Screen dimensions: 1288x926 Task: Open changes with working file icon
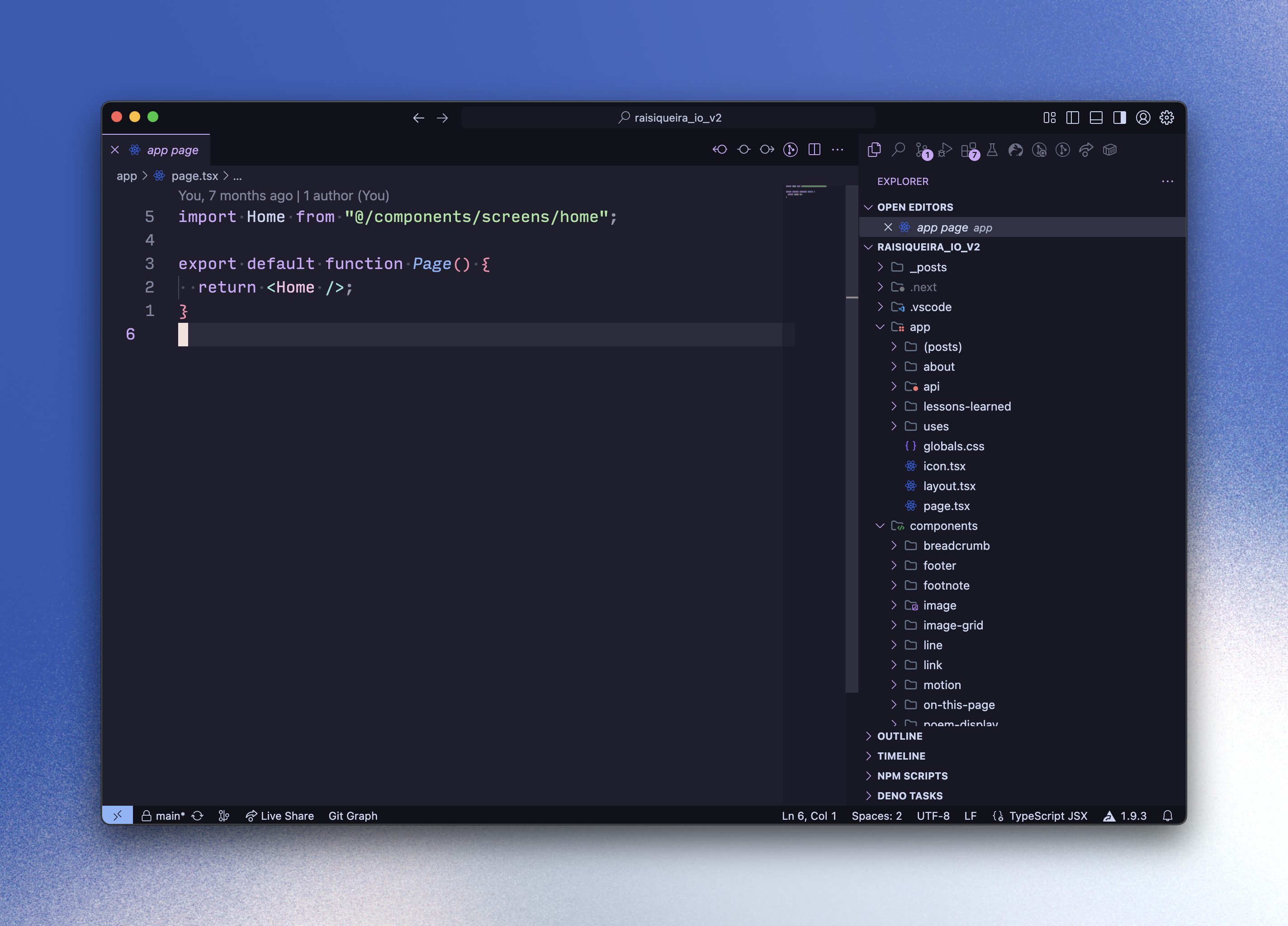tap(743, 149)
